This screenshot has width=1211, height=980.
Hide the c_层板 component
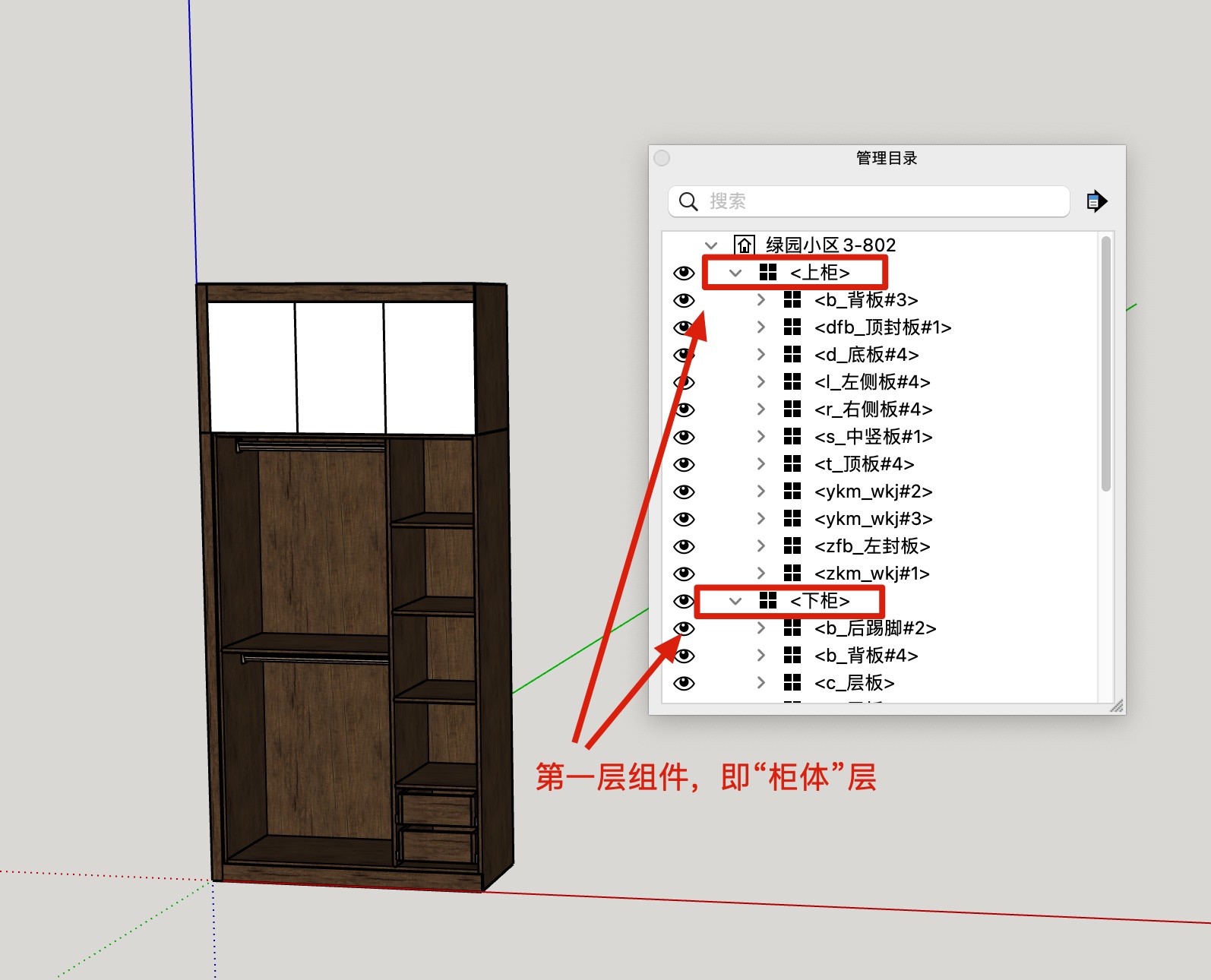[x=684, y=683]
